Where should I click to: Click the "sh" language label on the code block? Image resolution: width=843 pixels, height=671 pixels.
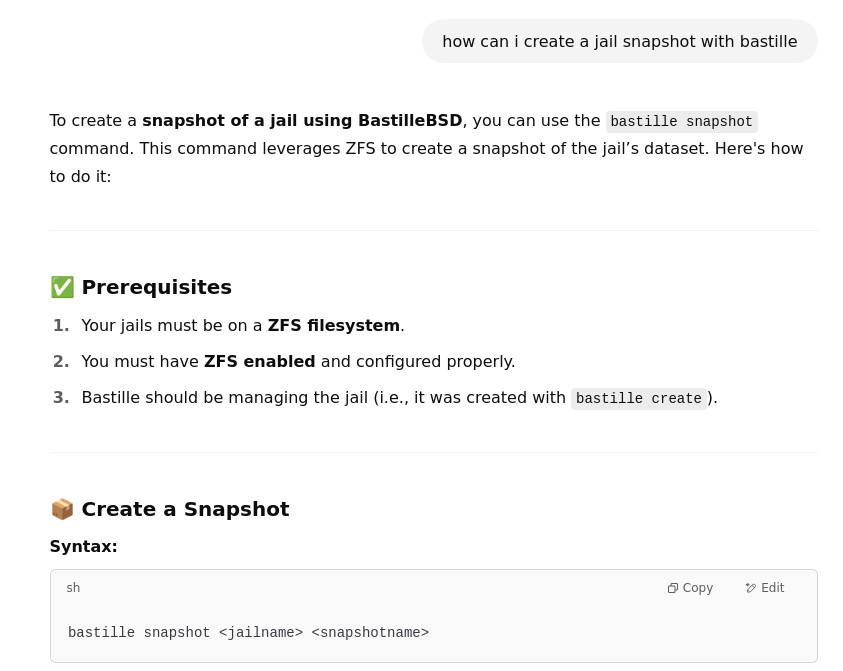point(73,588)
